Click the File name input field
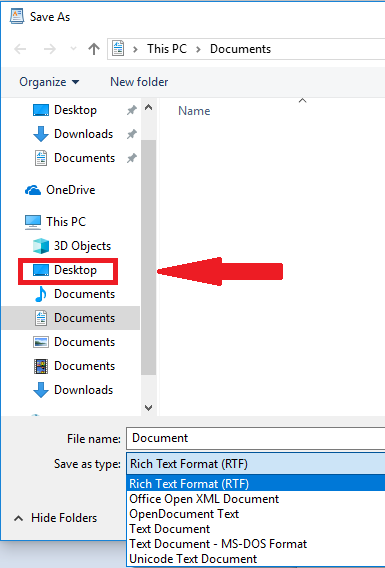Screen dimensions: 385x568 (256, 438)
